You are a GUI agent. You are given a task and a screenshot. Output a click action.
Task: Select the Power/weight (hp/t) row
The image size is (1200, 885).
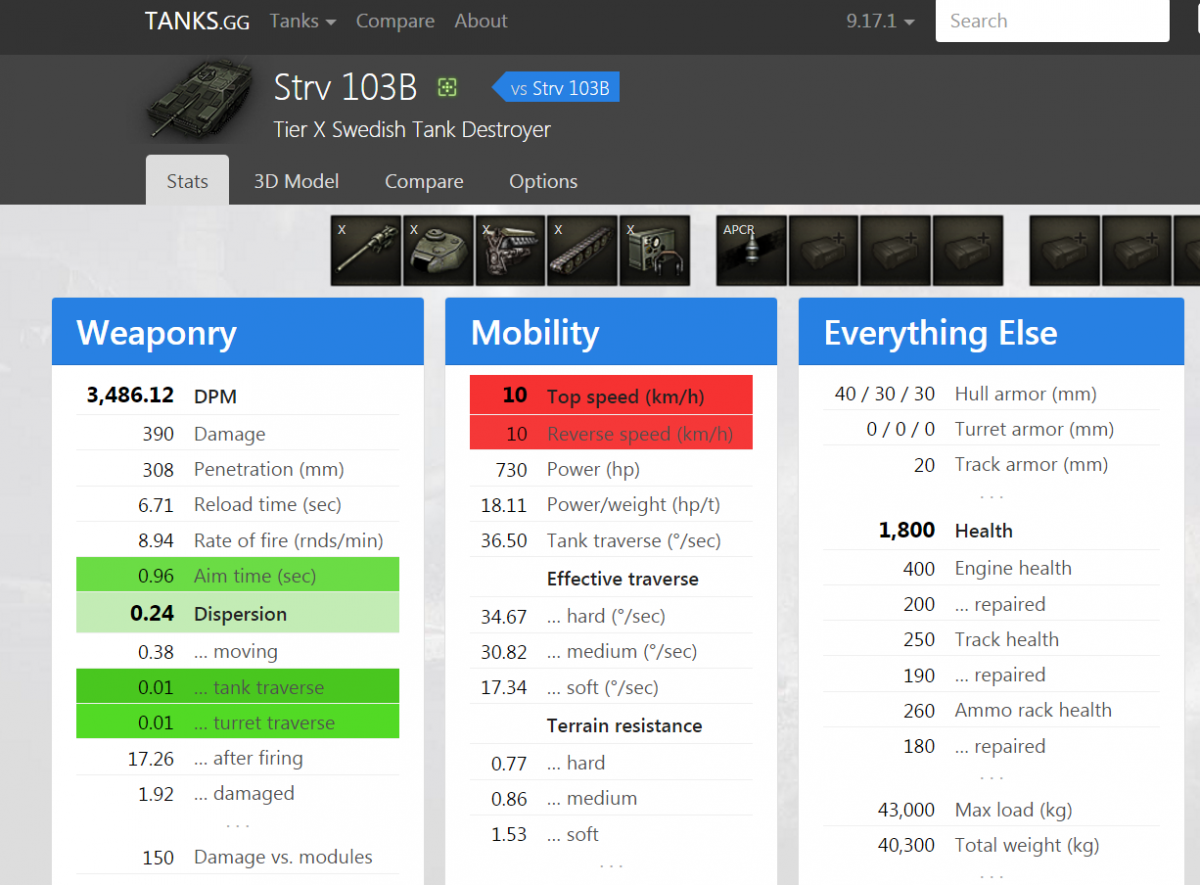point(611,505)
